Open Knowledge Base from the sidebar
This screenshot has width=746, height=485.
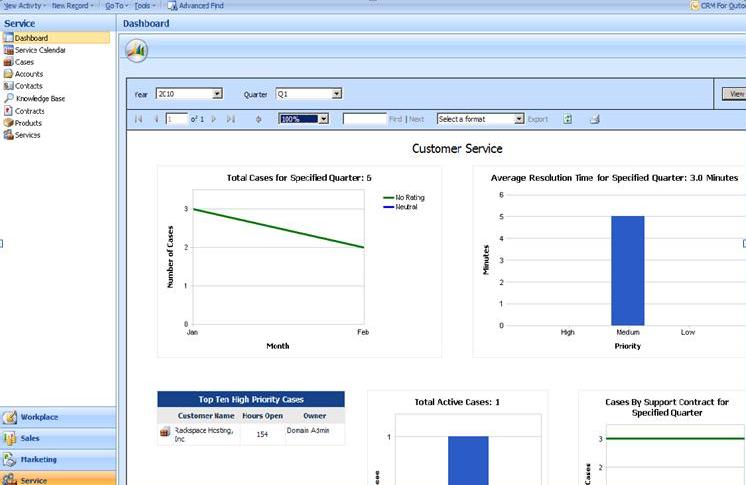point(39,99)
